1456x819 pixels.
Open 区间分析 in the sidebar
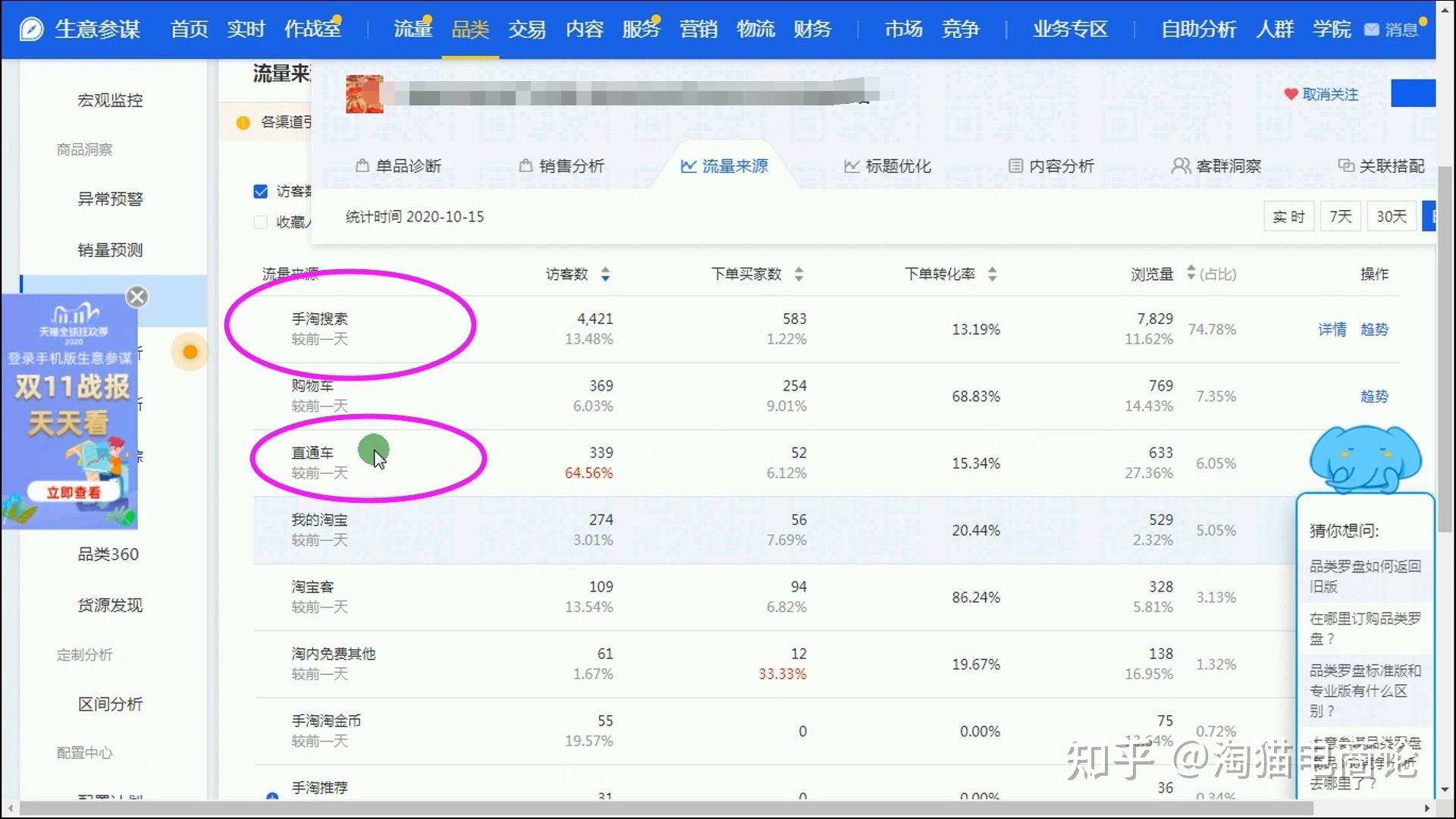coord(110,704)
